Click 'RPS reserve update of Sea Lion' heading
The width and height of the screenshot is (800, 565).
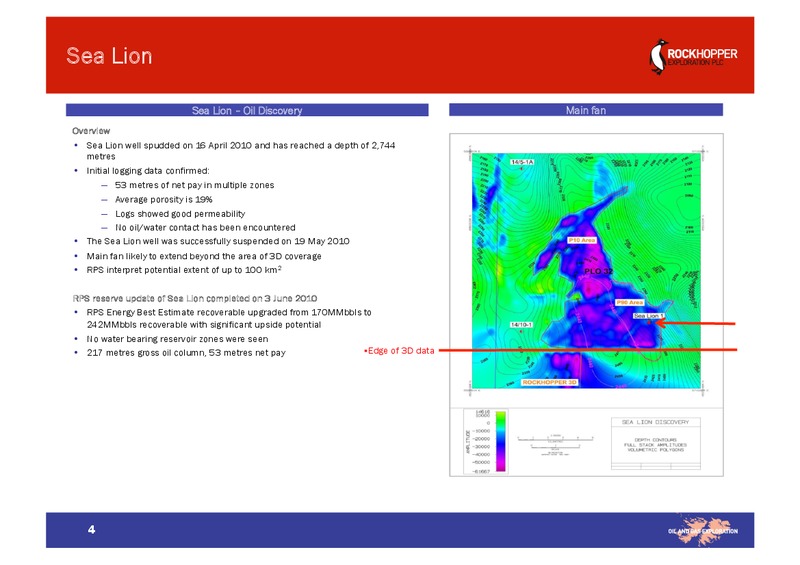[x=194, y=298]
